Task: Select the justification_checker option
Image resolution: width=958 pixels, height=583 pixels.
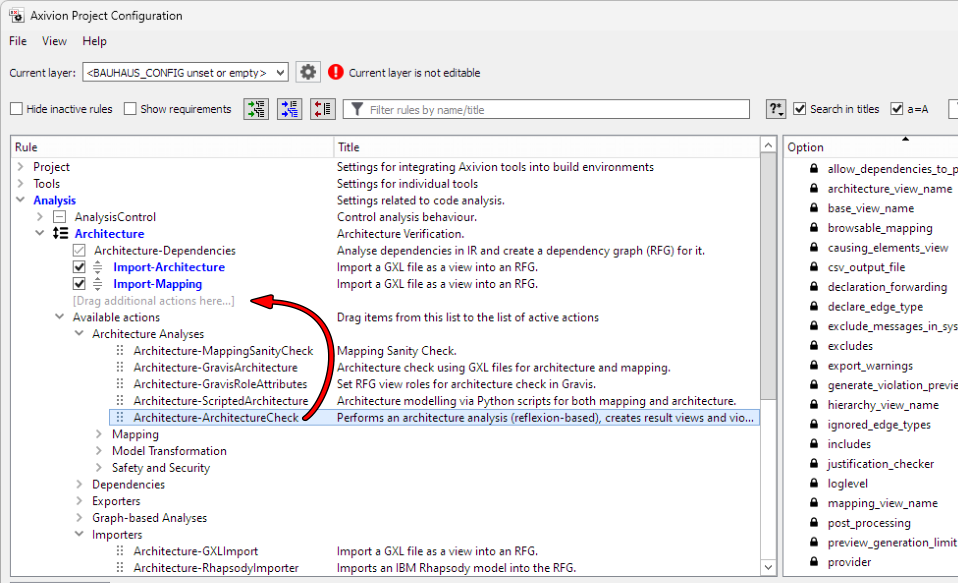Action: pyautogui.click(x=880, y=464)
